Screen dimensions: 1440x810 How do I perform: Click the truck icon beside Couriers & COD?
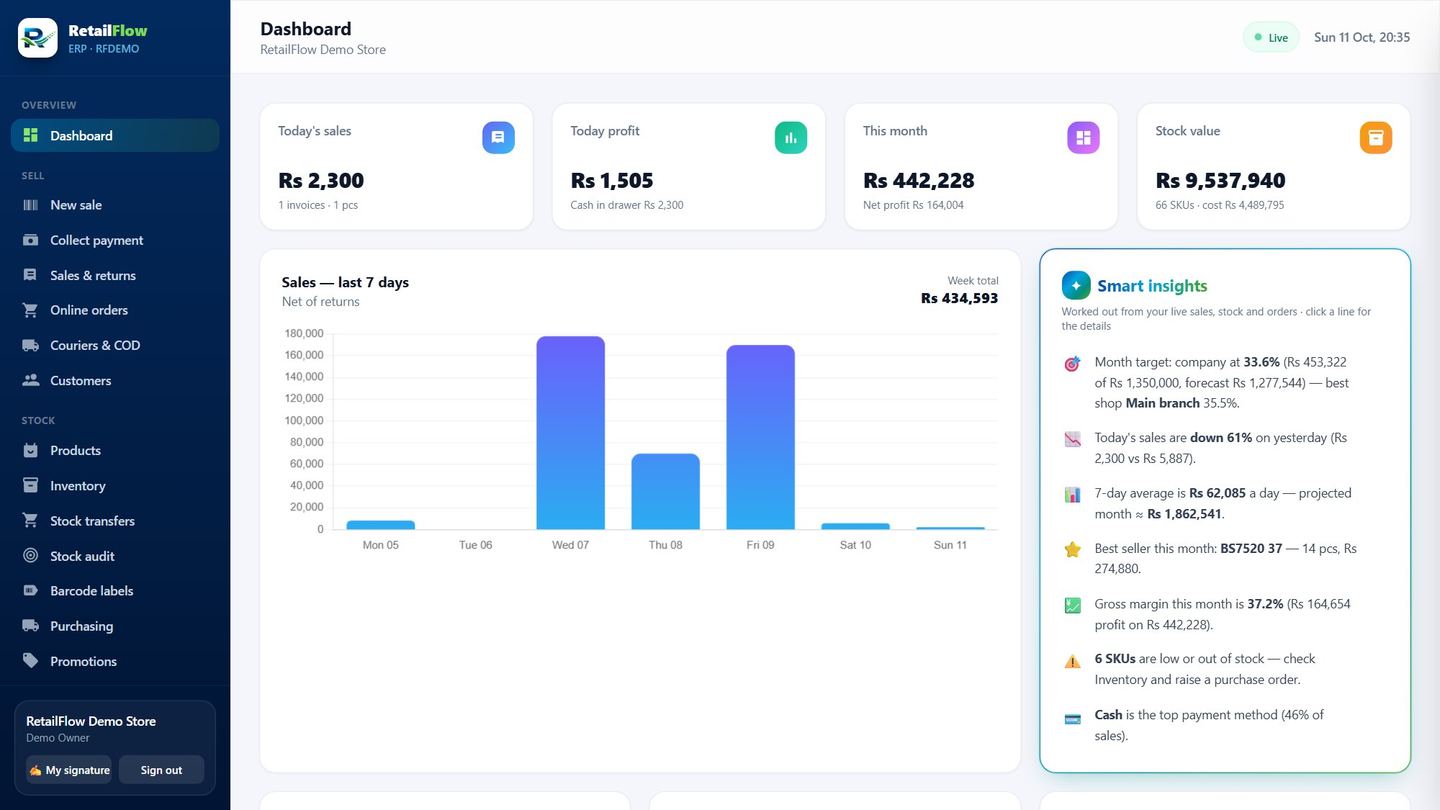31,345
